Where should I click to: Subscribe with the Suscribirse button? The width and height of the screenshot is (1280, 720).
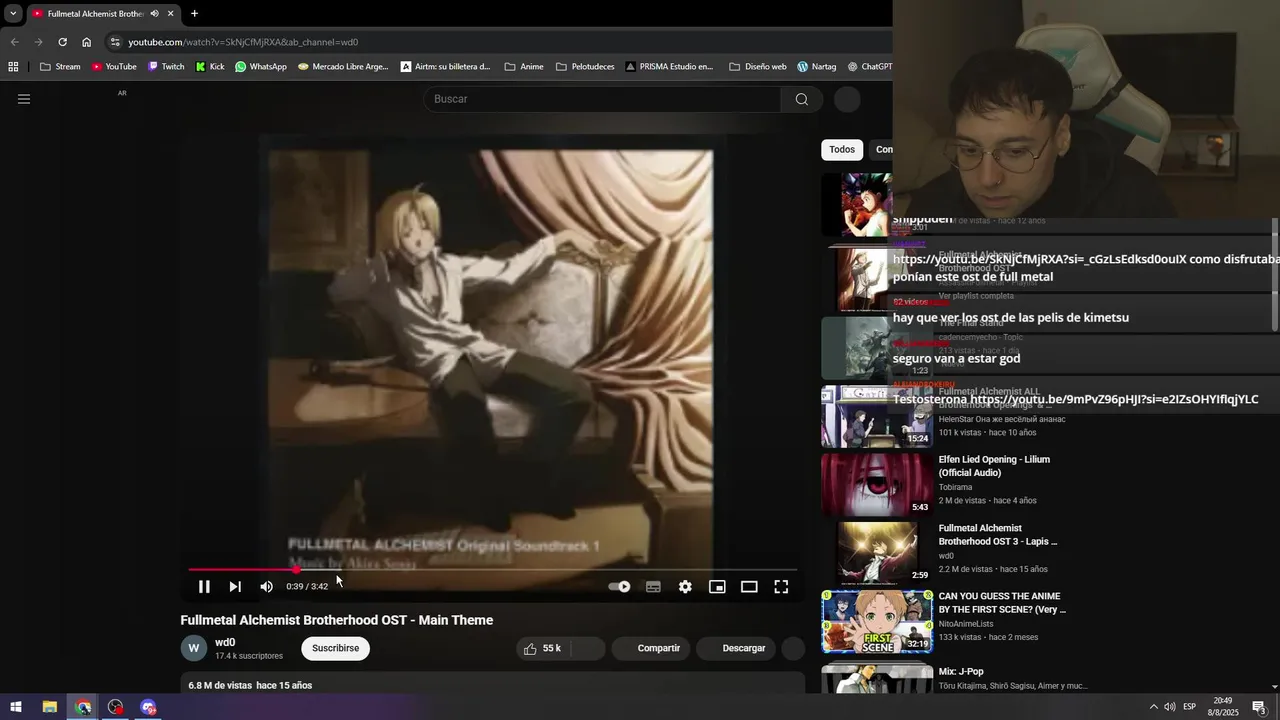[335, 648]
